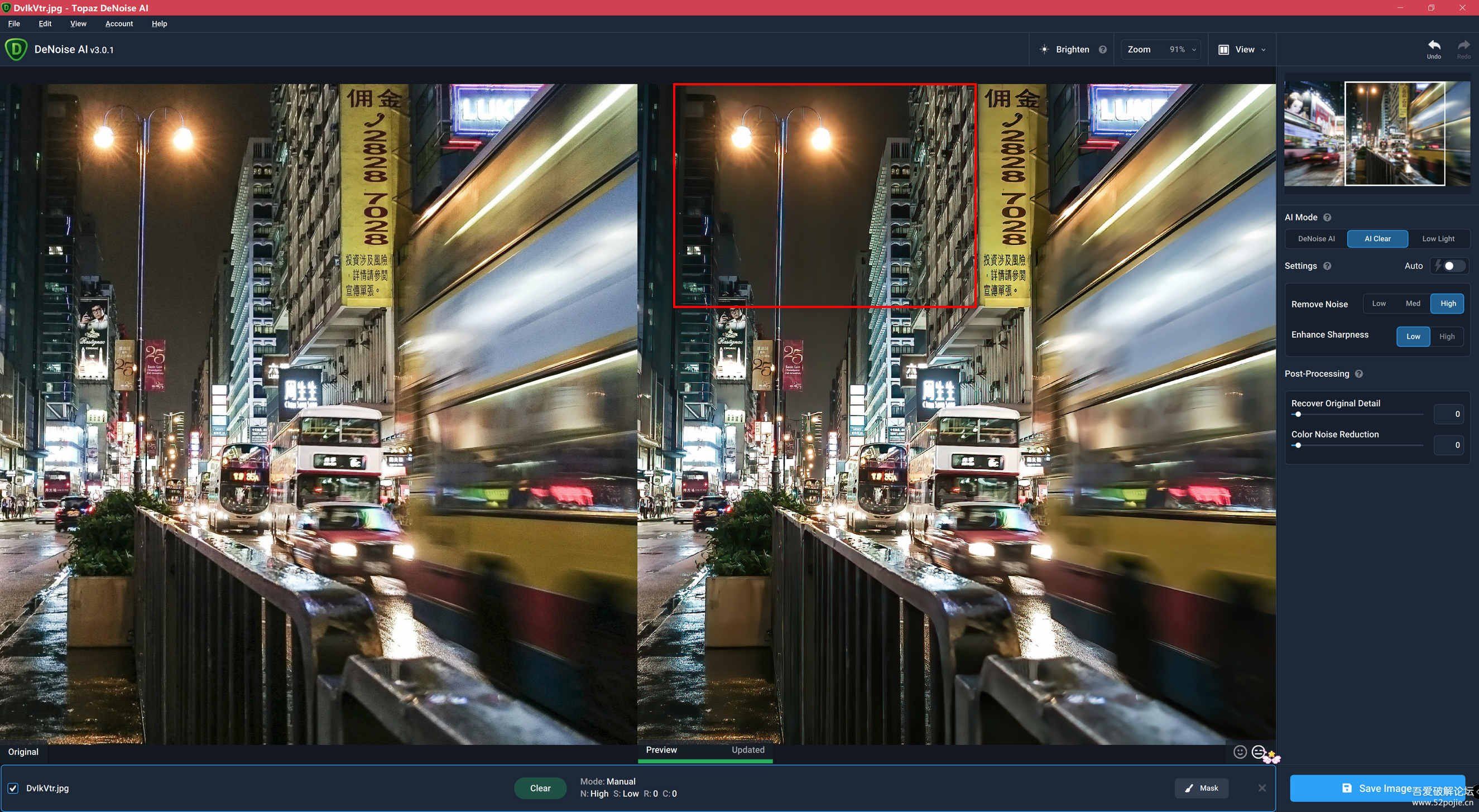Click the green Clear button
This screenshot has height=812, width=1479.
[x=540, y=788]
